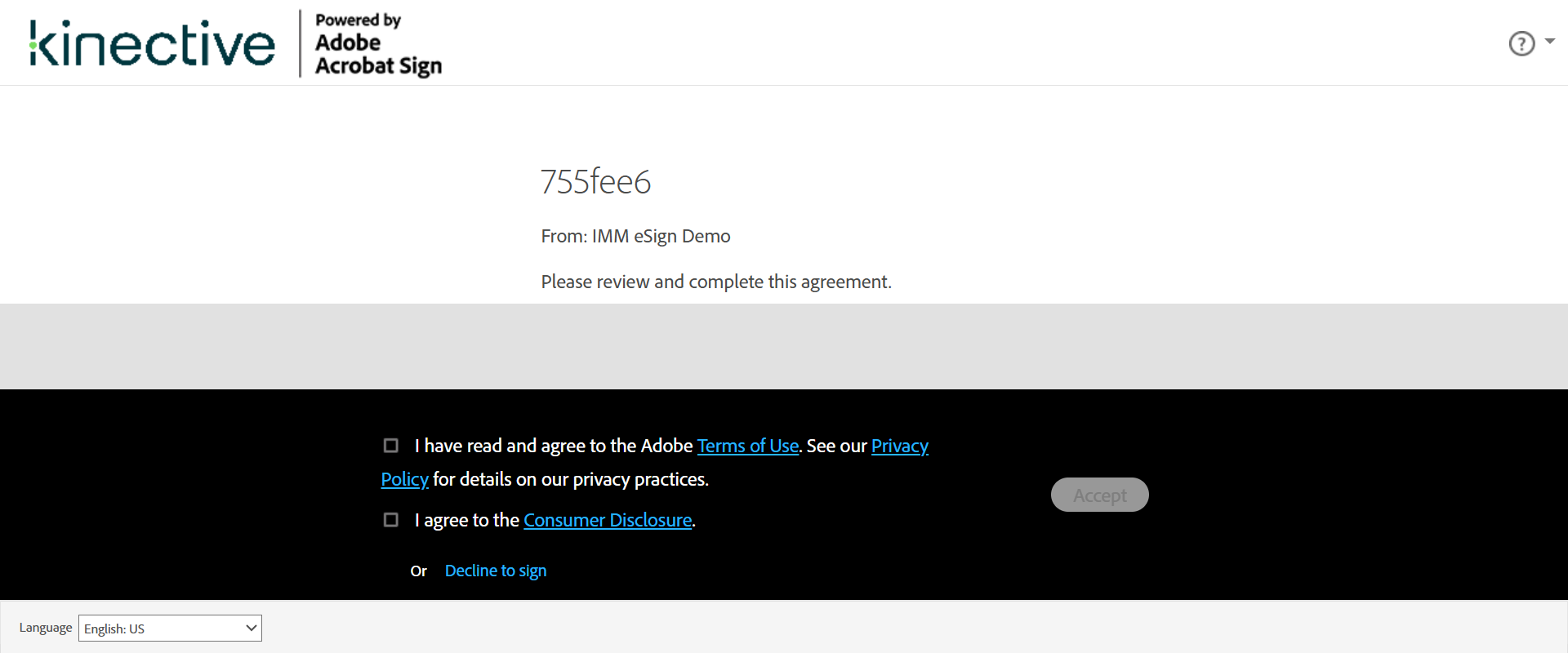The width and height of the screenshot is (1568, 653).
Task: Click the language selector chevron arrow
Action: click(251, 628)
